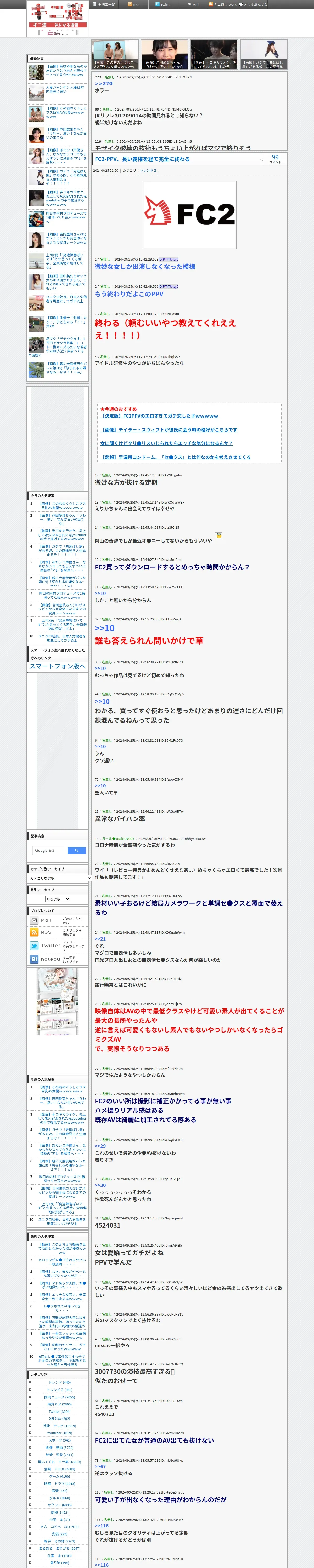Click bullet icon beside グルメ category
Screen dimensions: 314x1568
pyautogui.click(x=30, y=1498)
